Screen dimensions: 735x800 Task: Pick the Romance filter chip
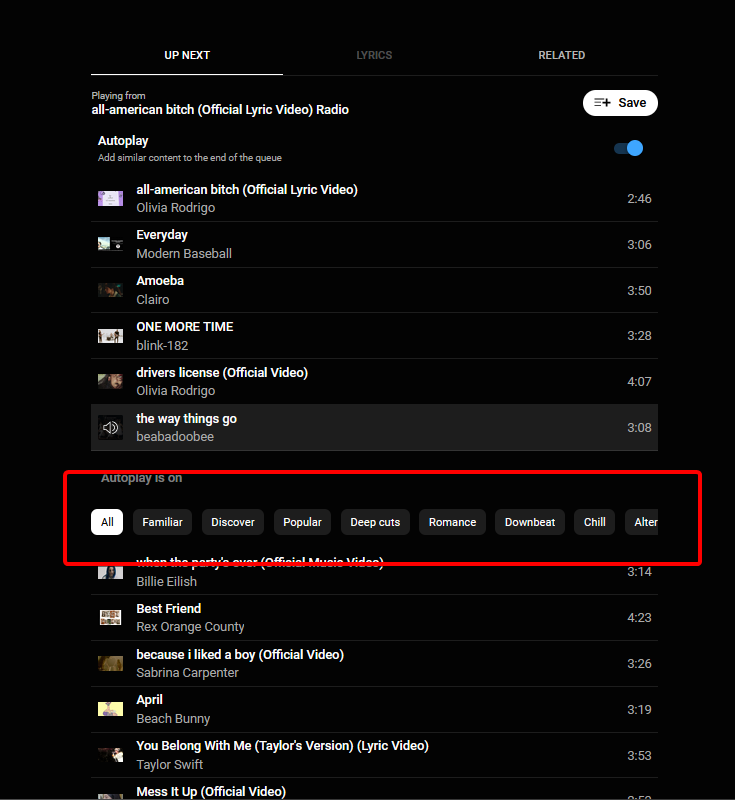pyautogui.click(x=452, y=522)
